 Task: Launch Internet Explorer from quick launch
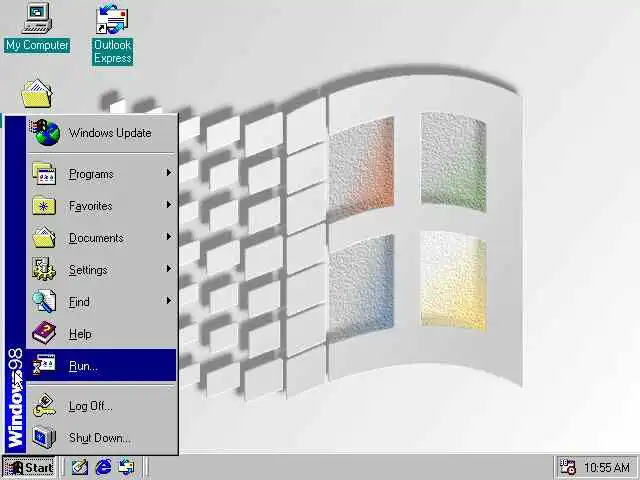[103, 467]
